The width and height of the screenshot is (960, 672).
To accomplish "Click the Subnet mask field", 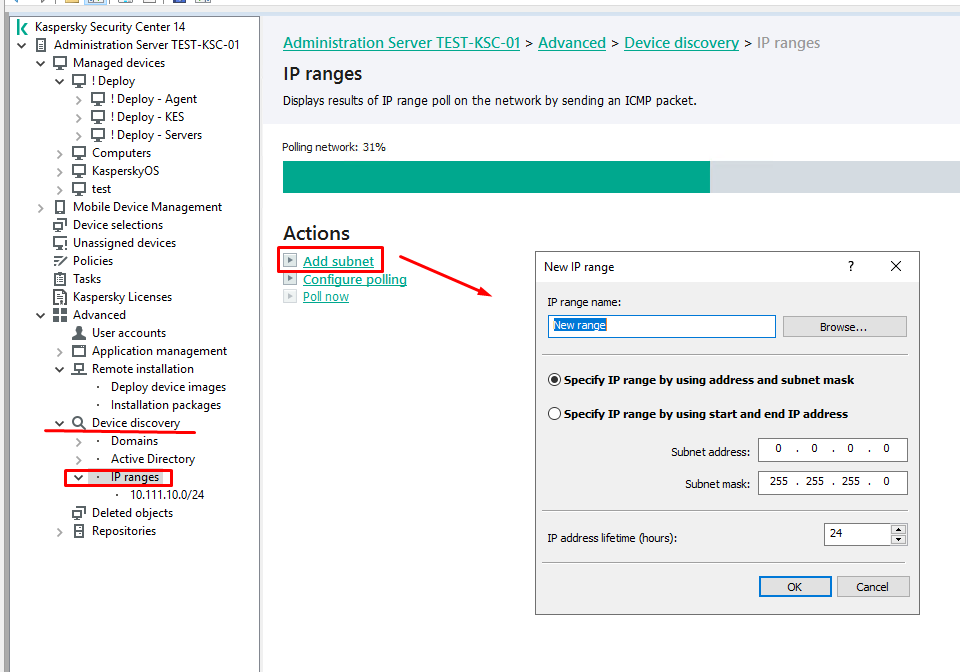I will click(x=833, y=482).
